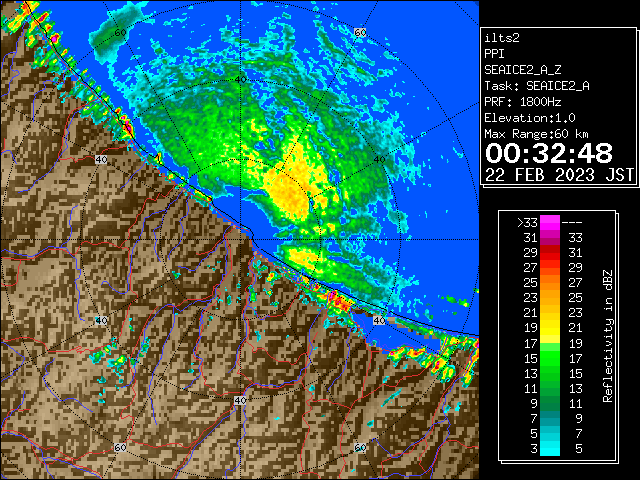Select the cyan 3–5 dBZ legend swatch
640x480 pixels.
[550, 448]
